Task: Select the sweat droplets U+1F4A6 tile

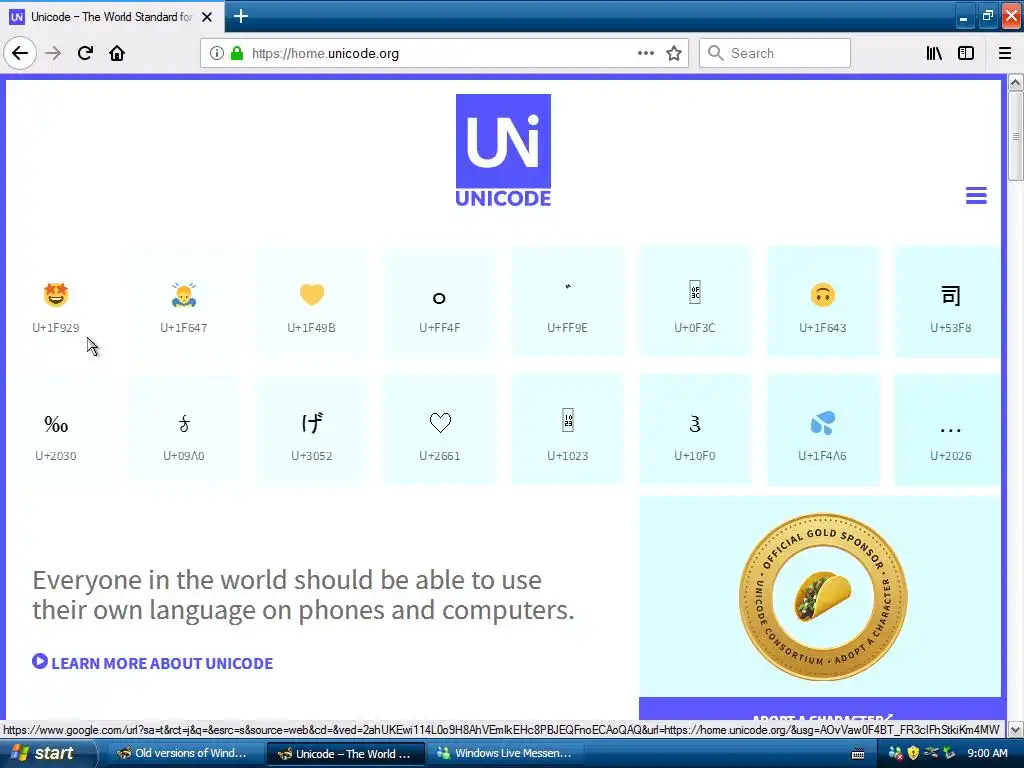Action: click(x=823, y=430)
